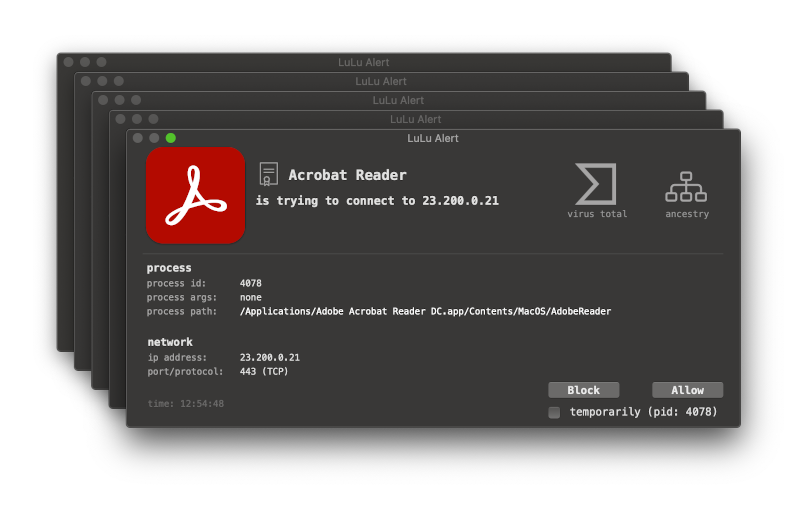Viewport: 800px width, 510px height.
Task: Block the Acrobat Reader connection
Action: (584, 390)
